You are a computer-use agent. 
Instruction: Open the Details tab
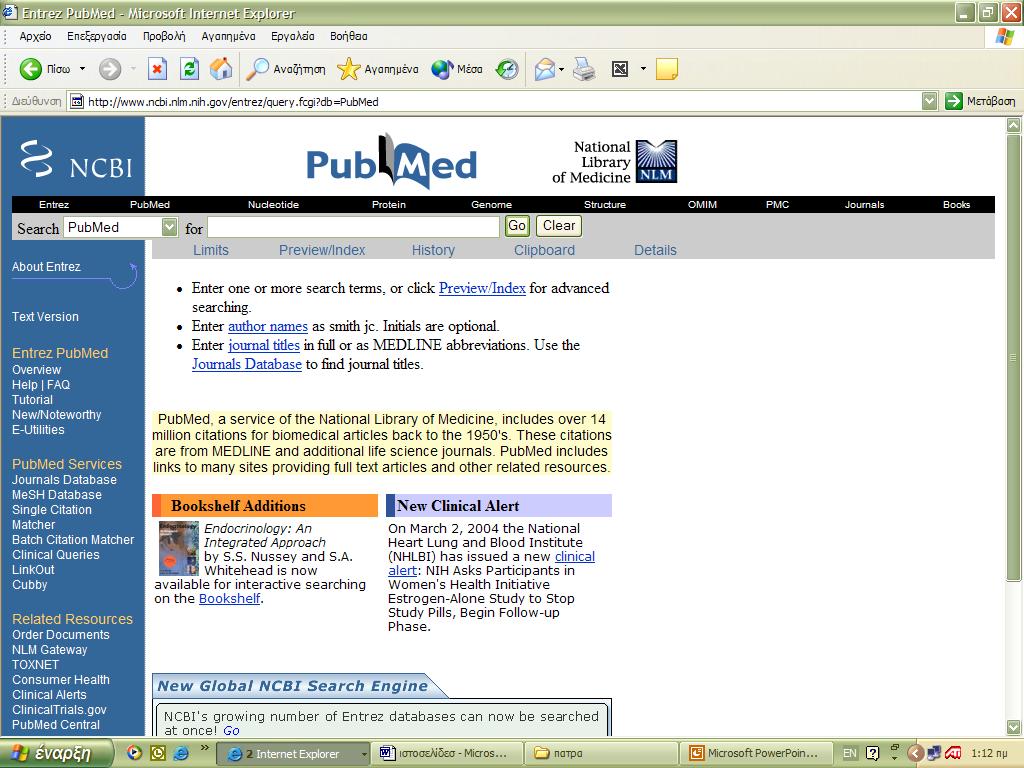click(x=655, y=250)
